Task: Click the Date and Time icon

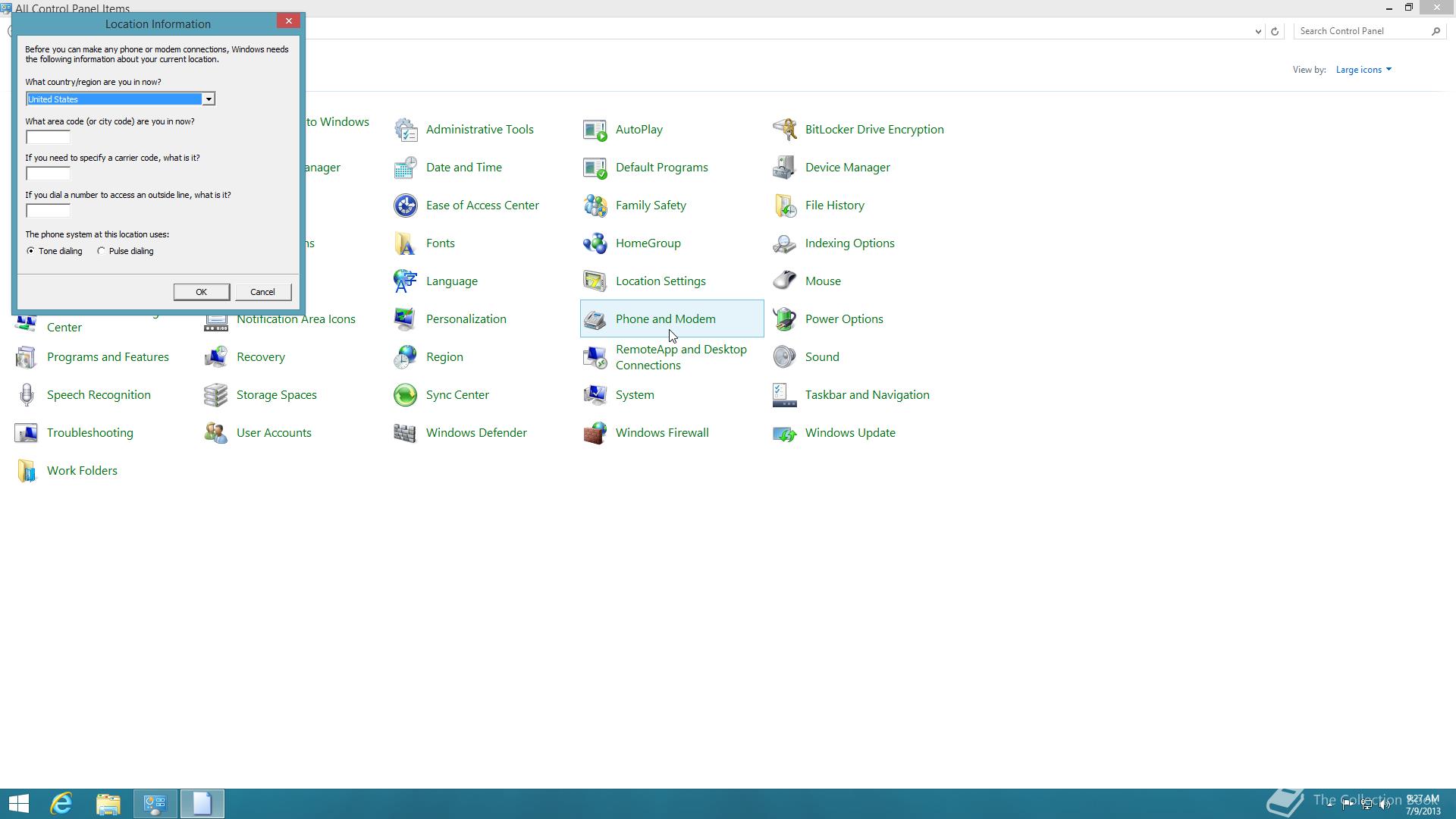Action: pos(406,168)
